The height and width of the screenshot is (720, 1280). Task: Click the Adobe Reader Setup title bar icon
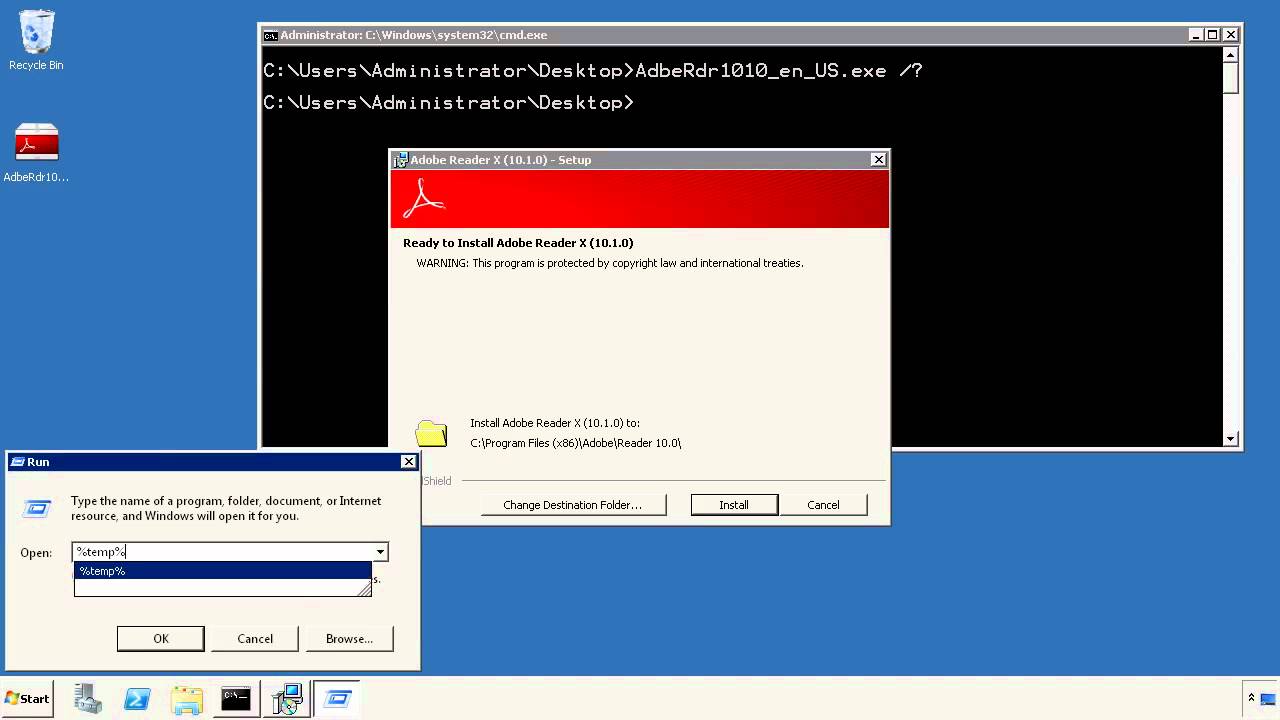401,159
